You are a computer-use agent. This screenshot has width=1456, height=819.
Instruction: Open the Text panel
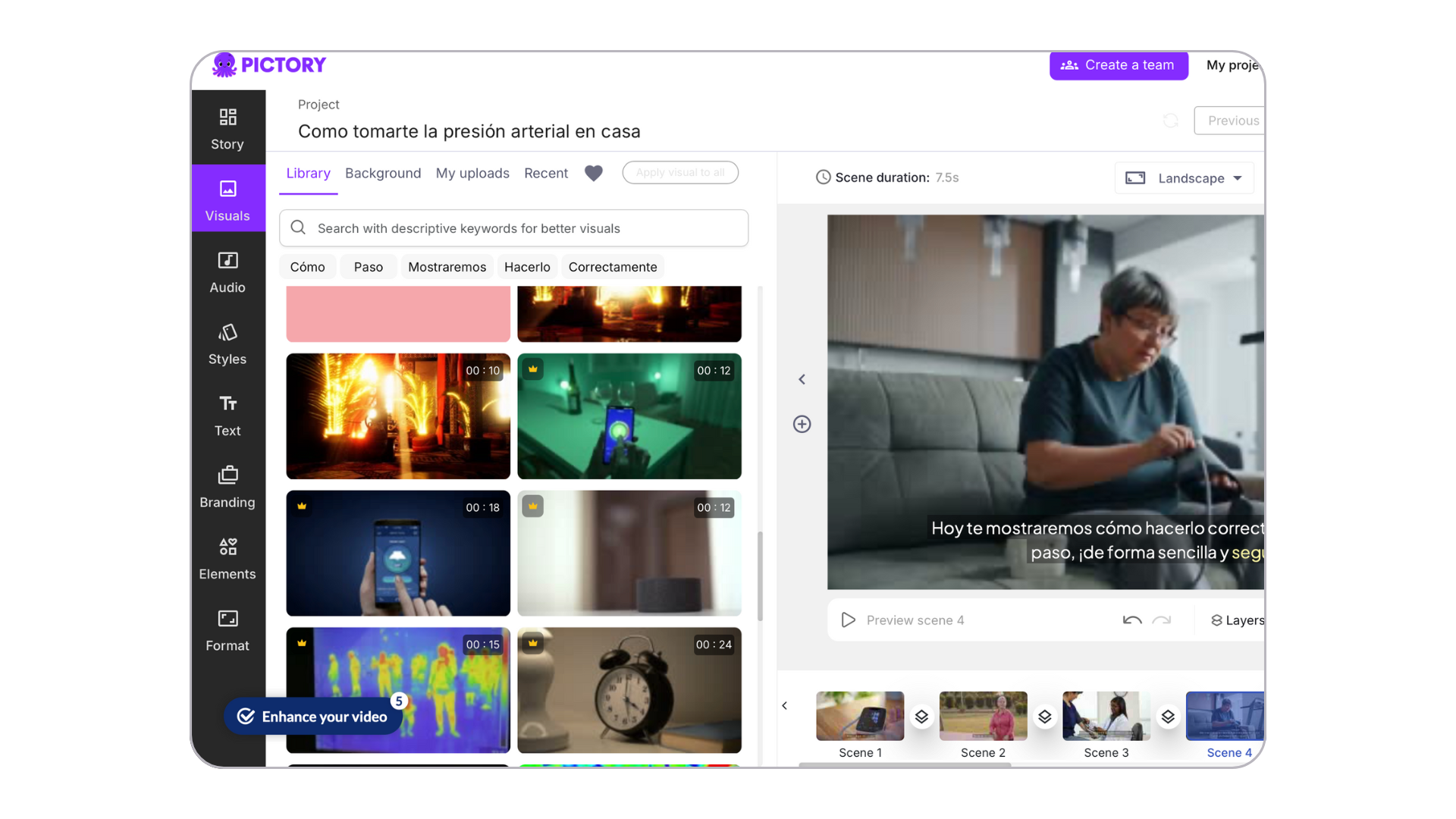(x=227, y=416)
